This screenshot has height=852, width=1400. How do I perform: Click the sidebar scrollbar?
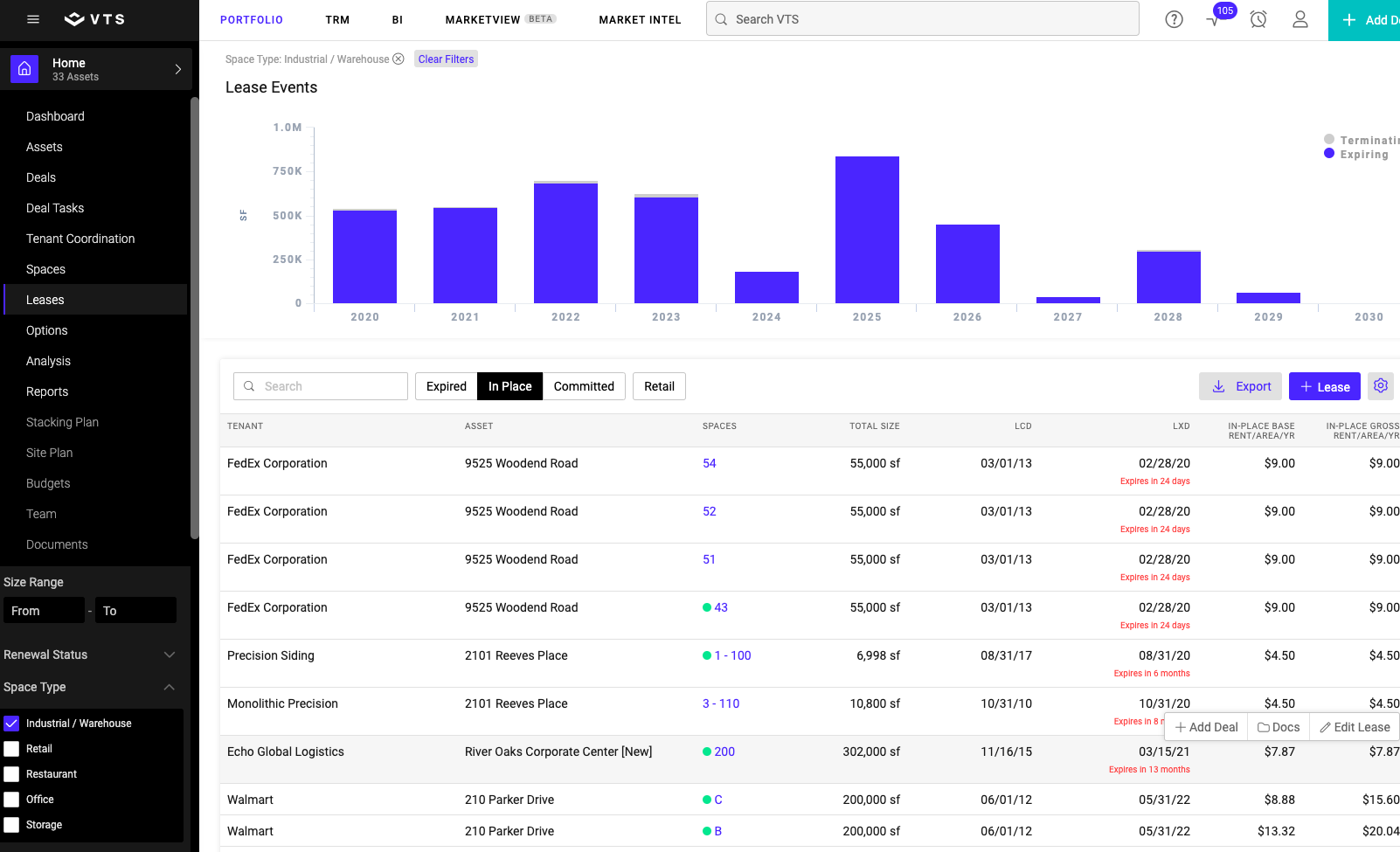coord(195,318)
